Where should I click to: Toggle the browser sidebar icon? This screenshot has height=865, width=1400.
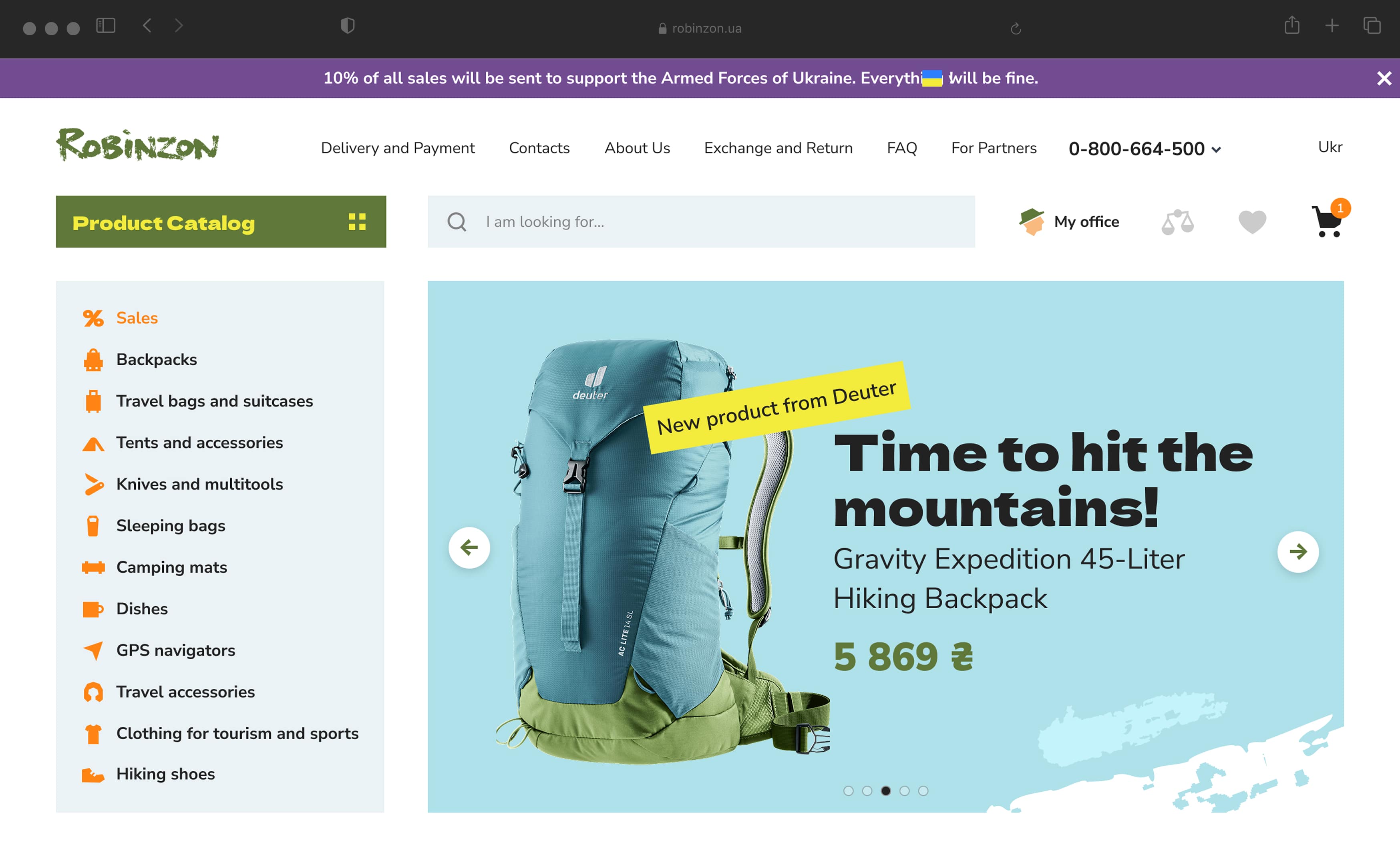[x=106, y=26]
